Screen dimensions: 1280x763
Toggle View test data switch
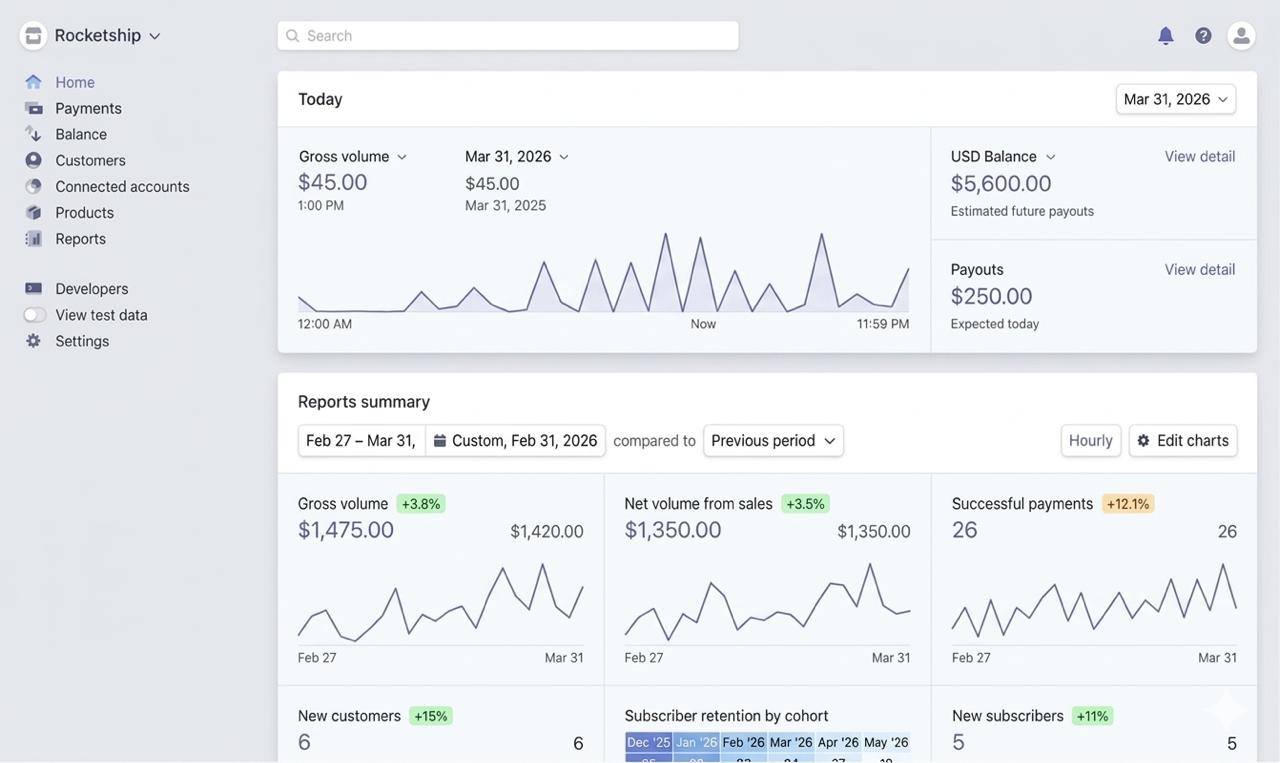click(35, 315)
